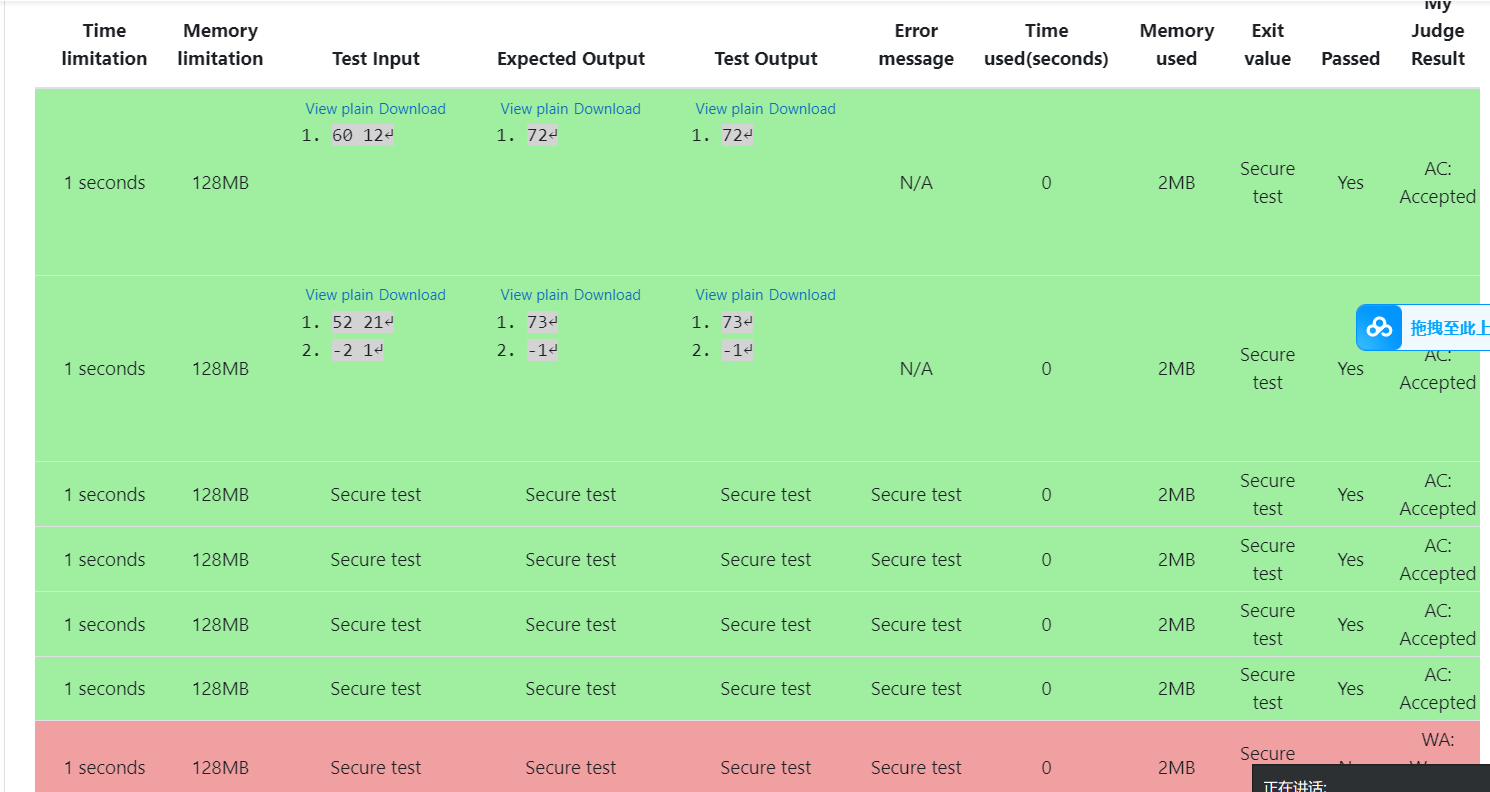Select expected output 72 in first row
The width and height of the screenshot is (1490, 792).
pyautogui.click(x=542, y=136)
